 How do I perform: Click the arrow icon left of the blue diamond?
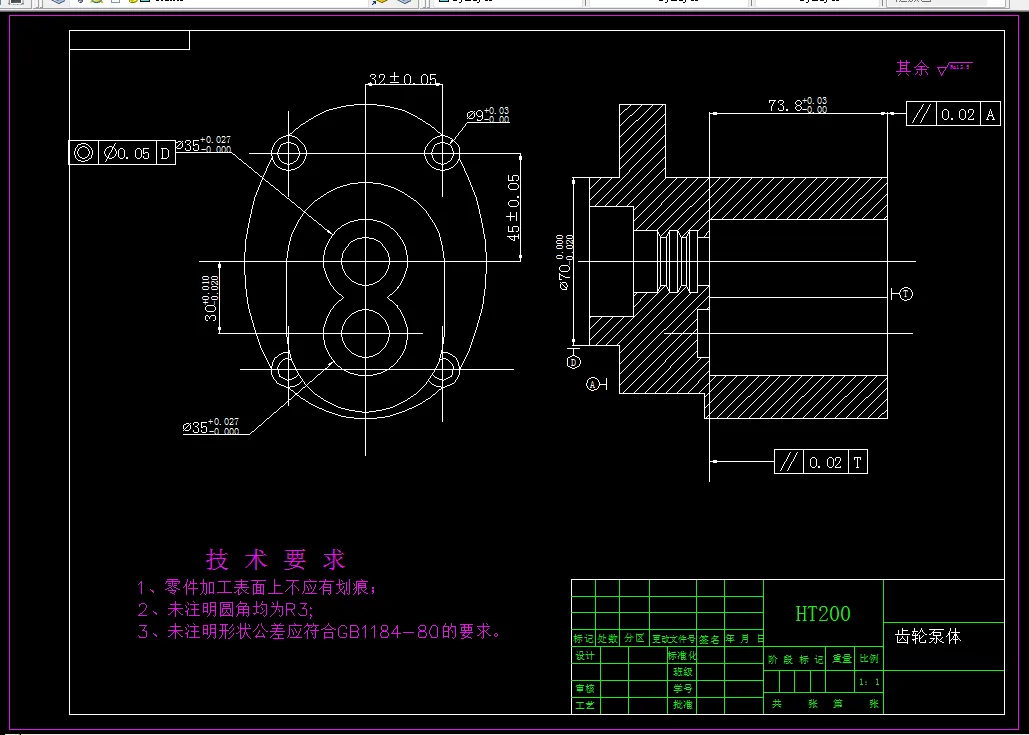tap(377, 3)
